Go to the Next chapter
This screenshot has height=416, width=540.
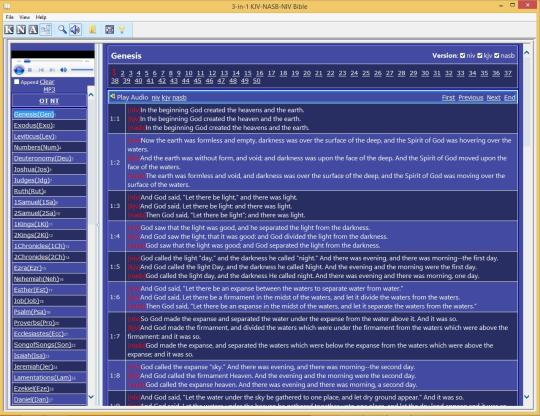coord(494,97)
